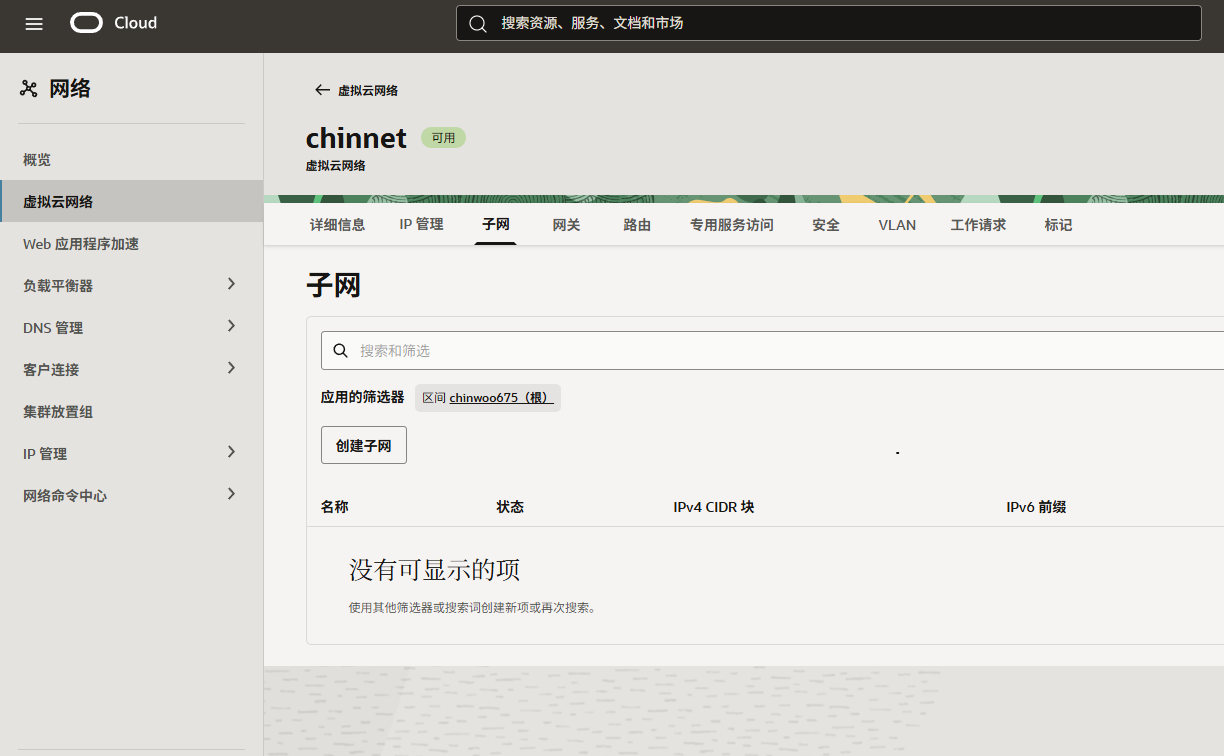Click the search icon in subnet filter

340,351
